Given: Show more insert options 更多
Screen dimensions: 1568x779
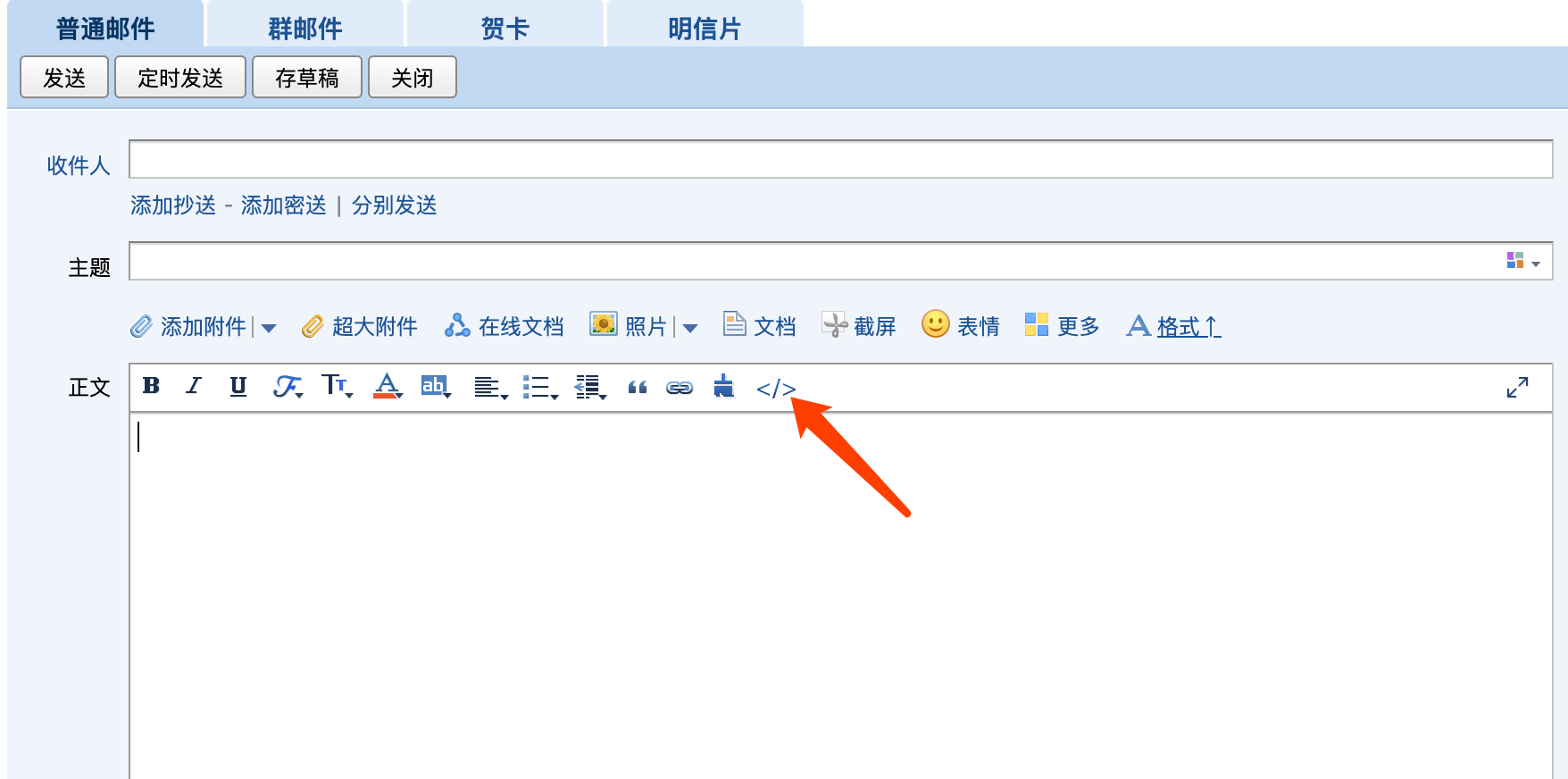Looking at the screenshot, I should tap(1063, 326).
